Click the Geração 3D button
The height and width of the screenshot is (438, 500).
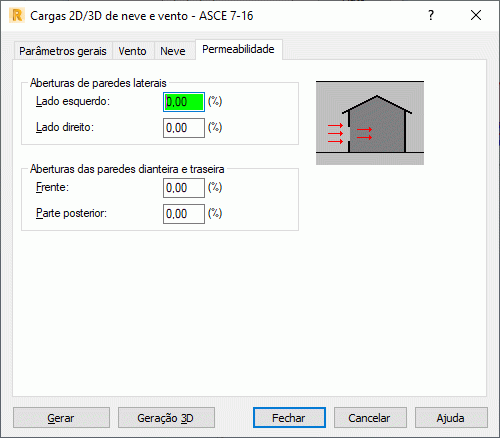coord(166,418)
